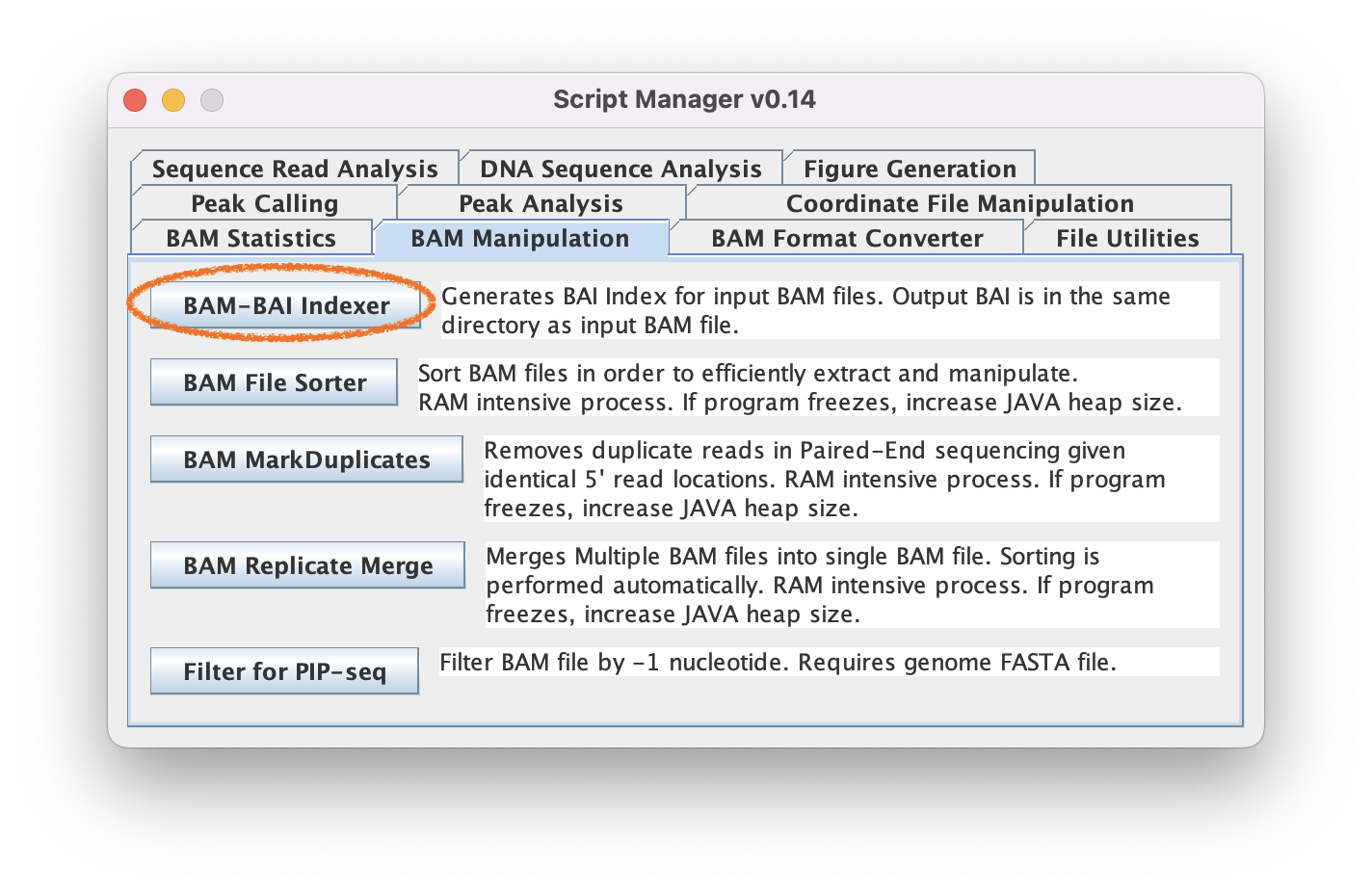Switch to the DNA Sequence Analysis tab

click(620, 169)
